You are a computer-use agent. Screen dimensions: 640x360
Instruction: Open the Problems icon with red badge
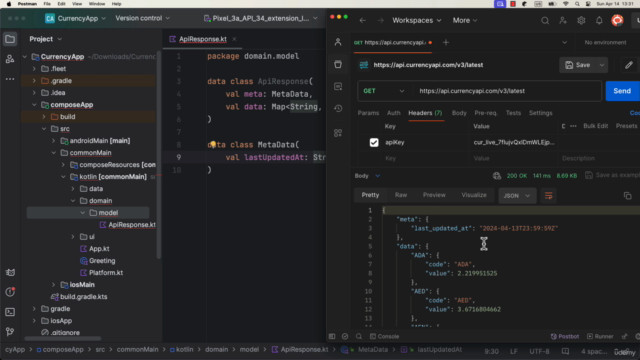[x=10, y=292]
